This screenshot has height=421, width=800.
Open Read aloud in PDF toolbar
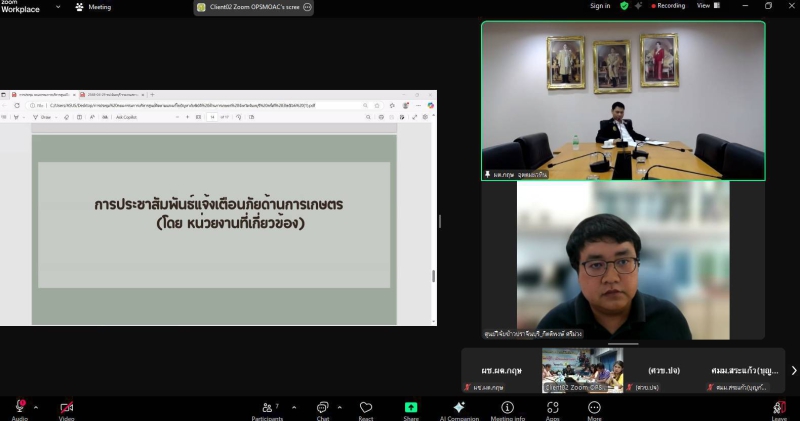point(92,117)
